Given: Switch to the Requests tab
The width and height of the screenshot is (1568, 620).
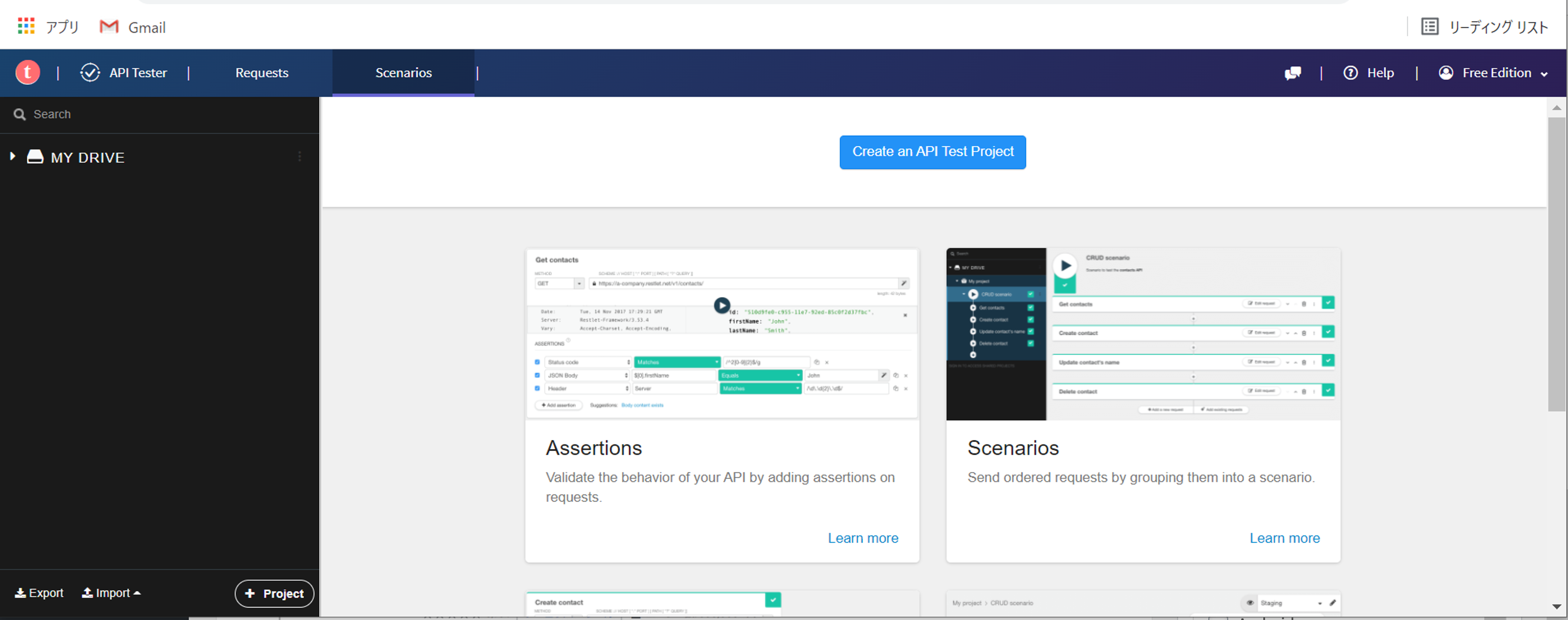Looking at the screenshot, I should click(262, 72).
